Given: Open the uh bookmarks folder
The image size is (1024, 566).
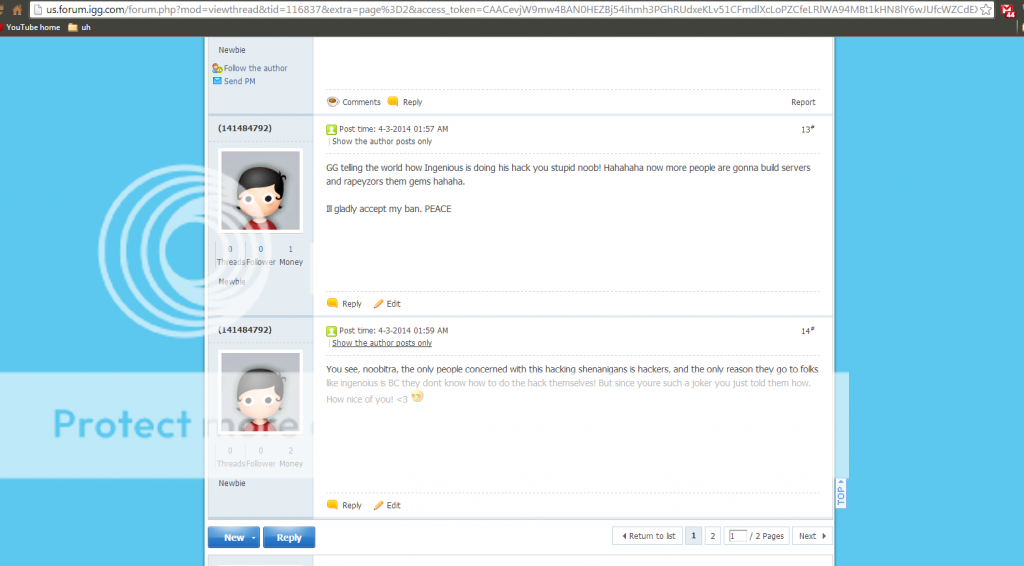Looking at the screenshot, I should tap(79, 27).
